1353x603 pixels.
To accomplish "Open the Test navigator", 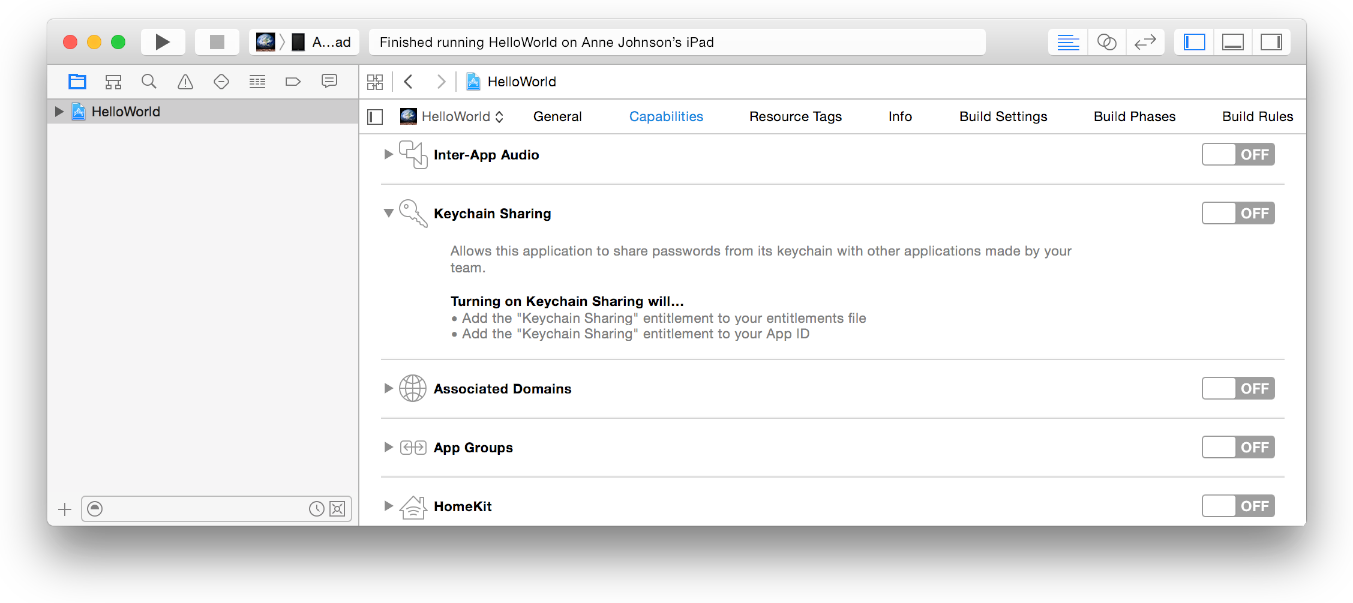I will pyautogui.click(x=221, y=82).
